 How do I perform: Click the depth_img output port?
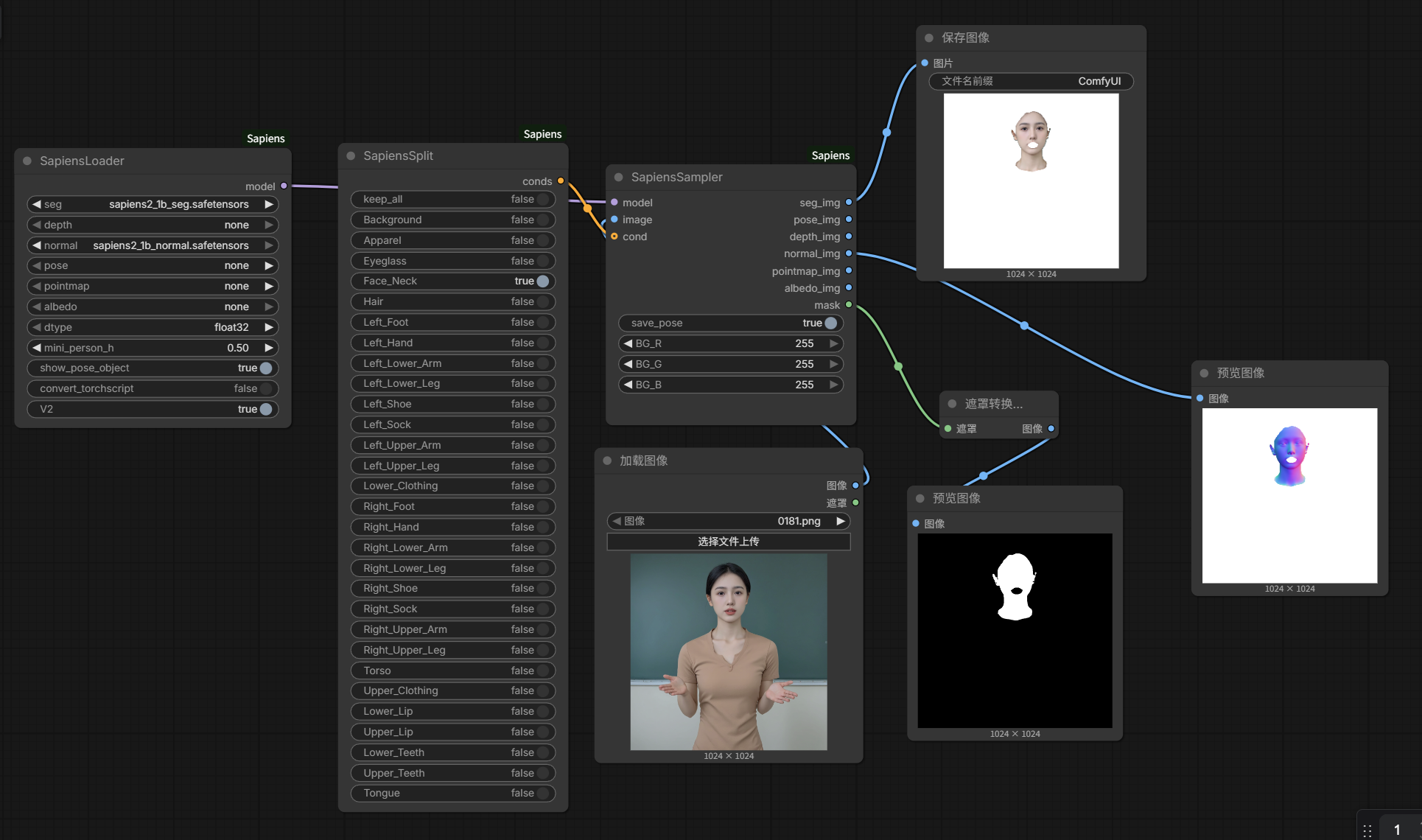tap(849, 236)
